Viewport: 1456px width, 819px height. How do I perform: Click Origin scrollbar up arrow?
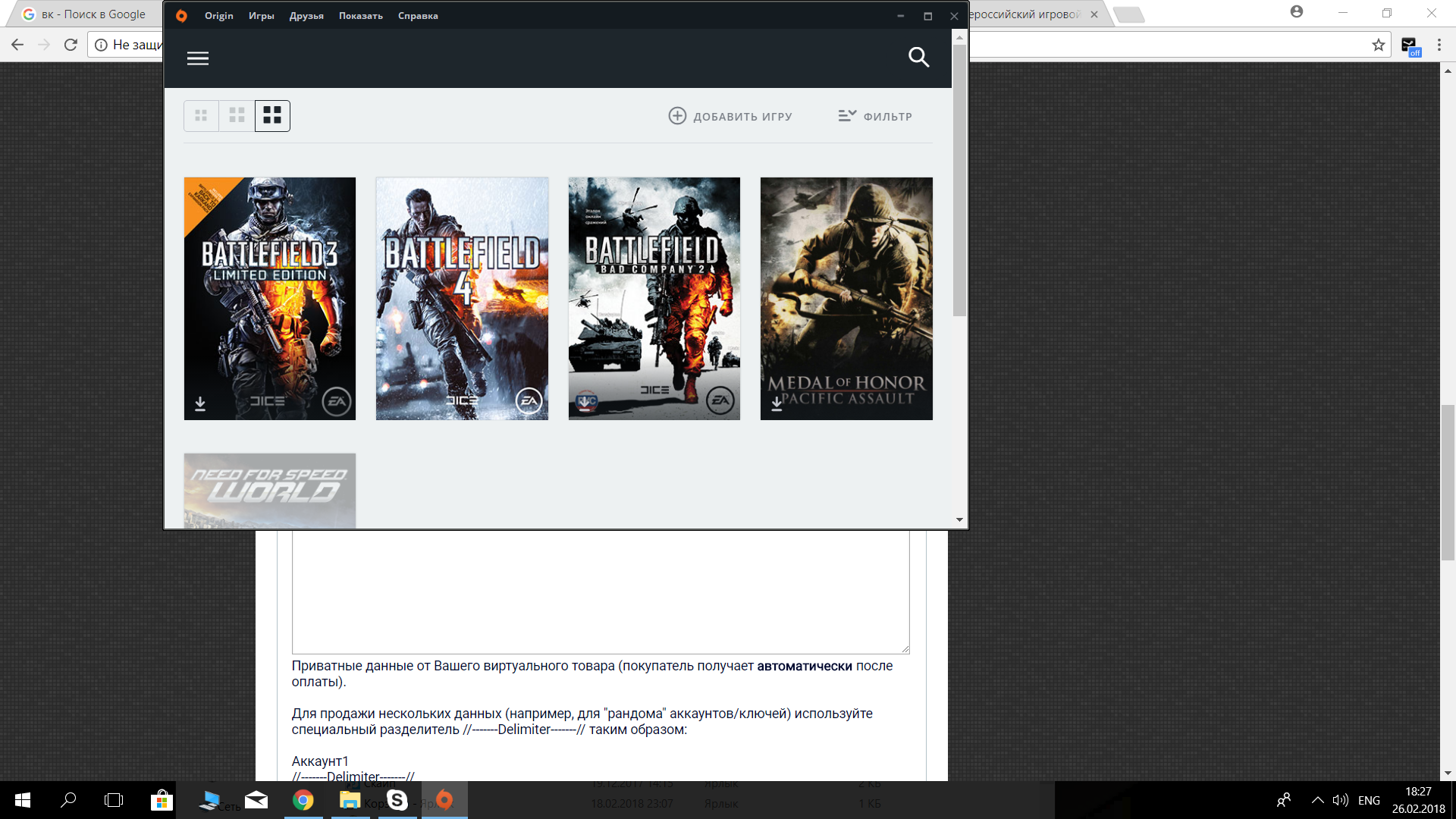tap(959, 37)
